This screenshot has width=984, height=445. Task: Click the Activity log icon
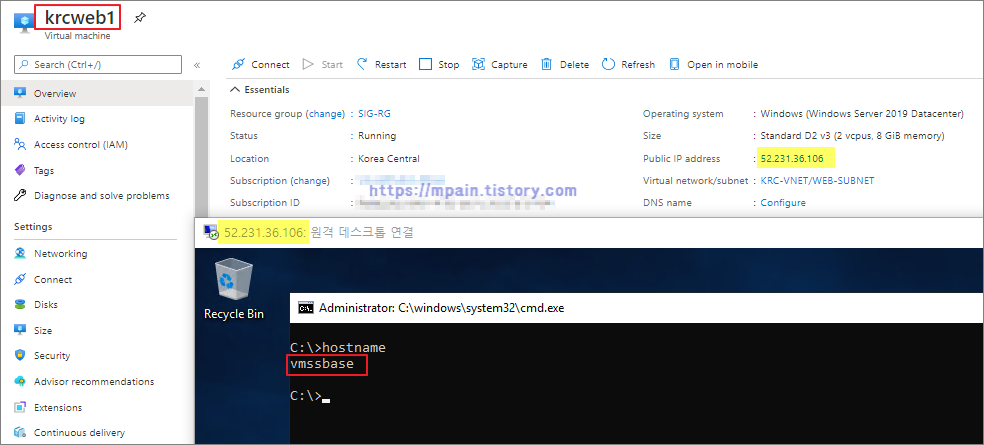20,119
